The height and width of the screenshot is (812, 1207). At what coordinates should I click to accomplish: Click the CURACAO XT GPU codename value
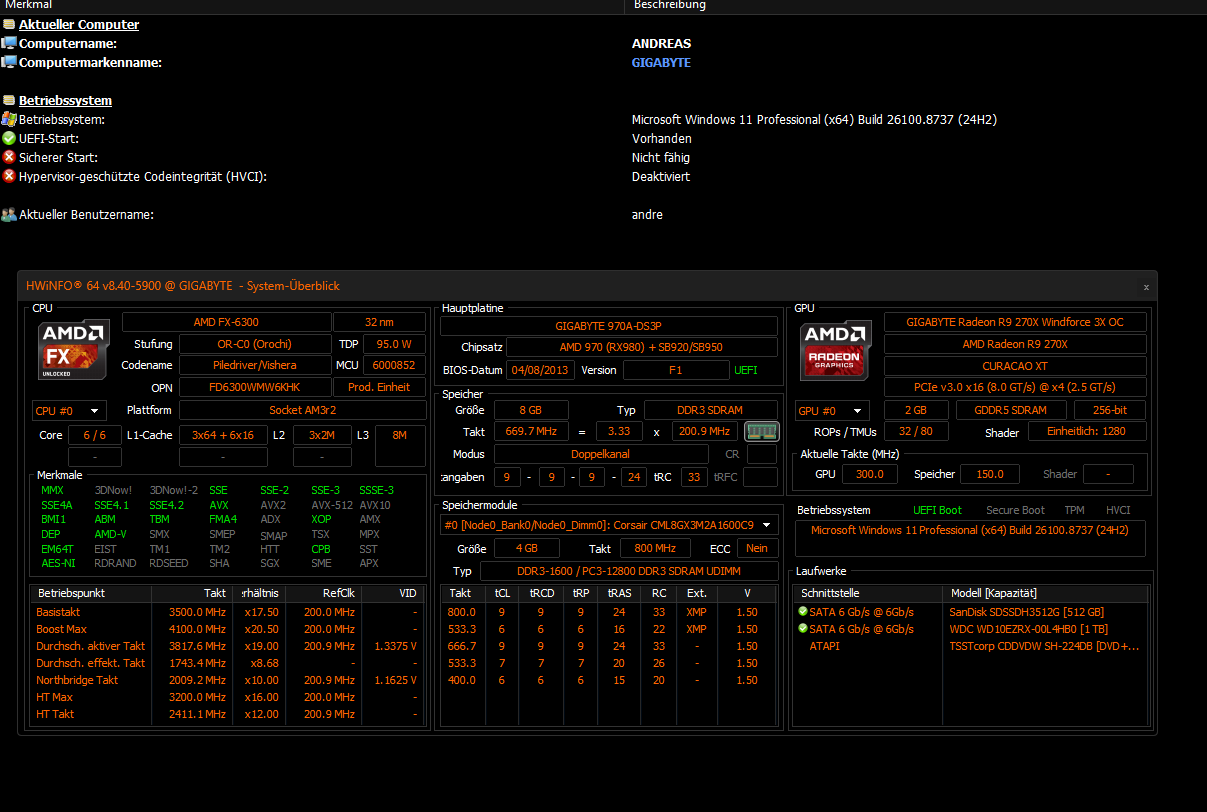1015,366
